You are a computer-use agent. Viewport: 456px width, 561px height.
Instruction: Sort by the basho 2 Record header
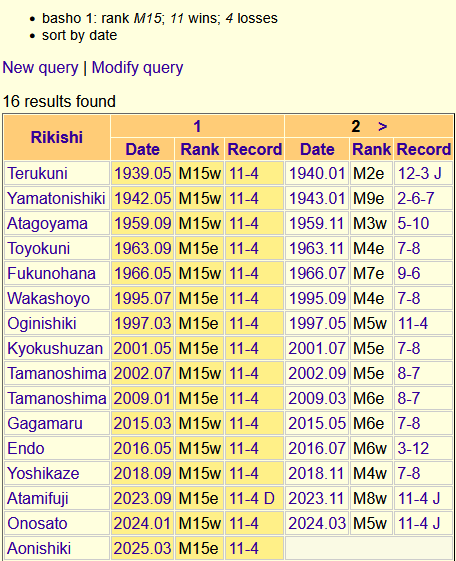tap(424, 149)
